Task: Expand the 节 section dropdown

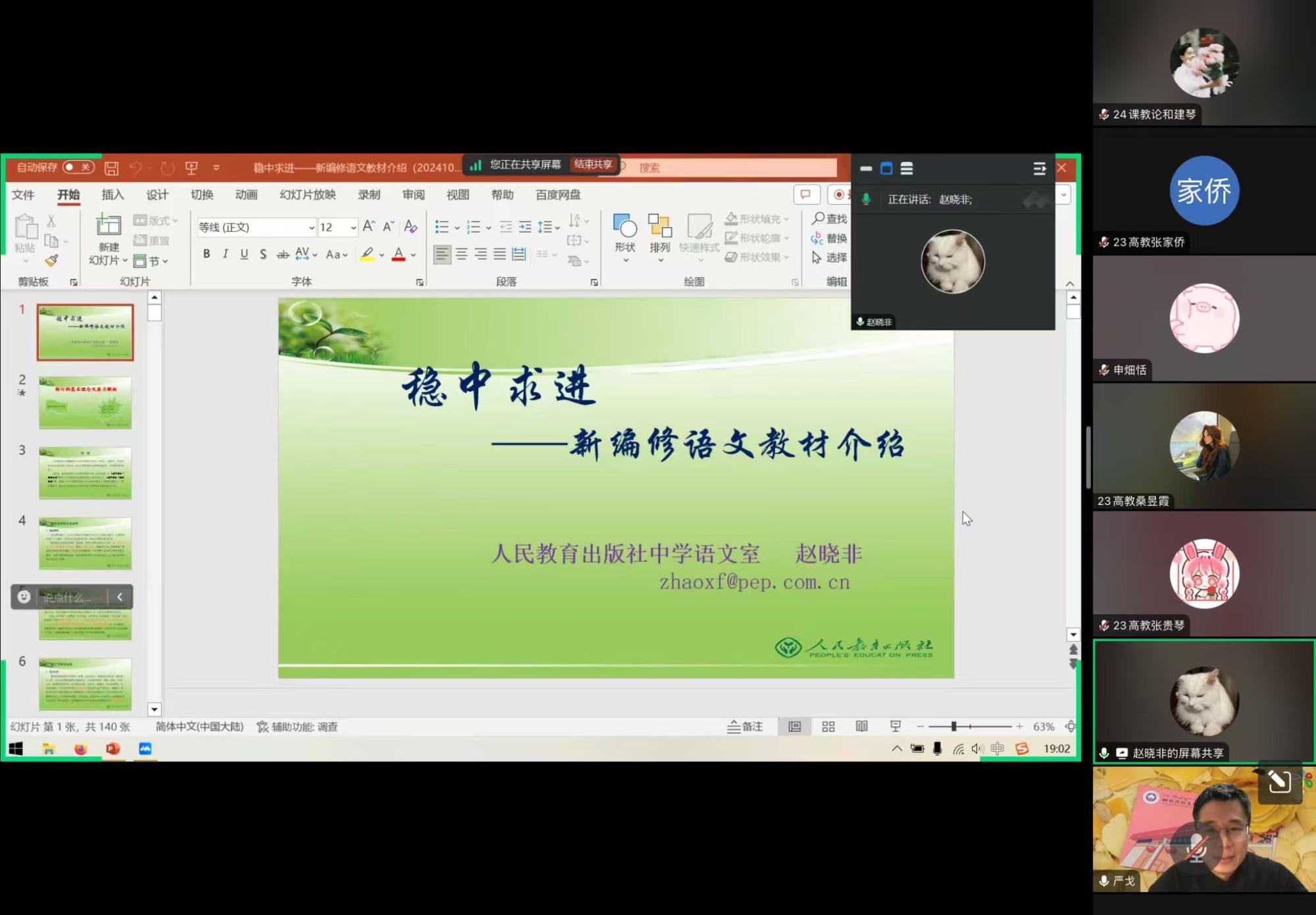Action: coord(151,261)
